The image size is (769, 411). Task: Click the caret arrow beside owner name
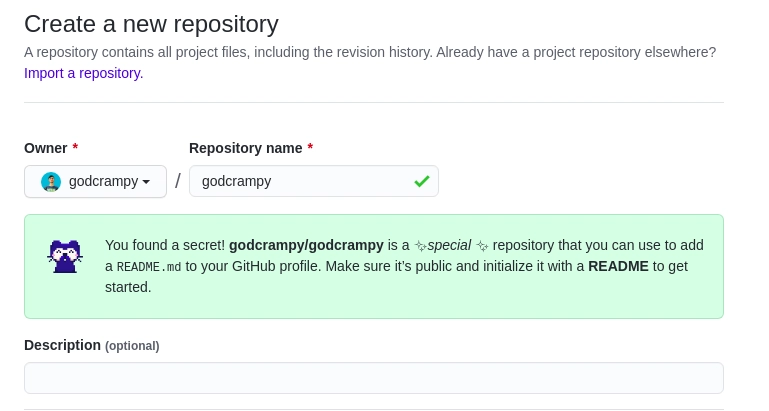coord(146,182)
